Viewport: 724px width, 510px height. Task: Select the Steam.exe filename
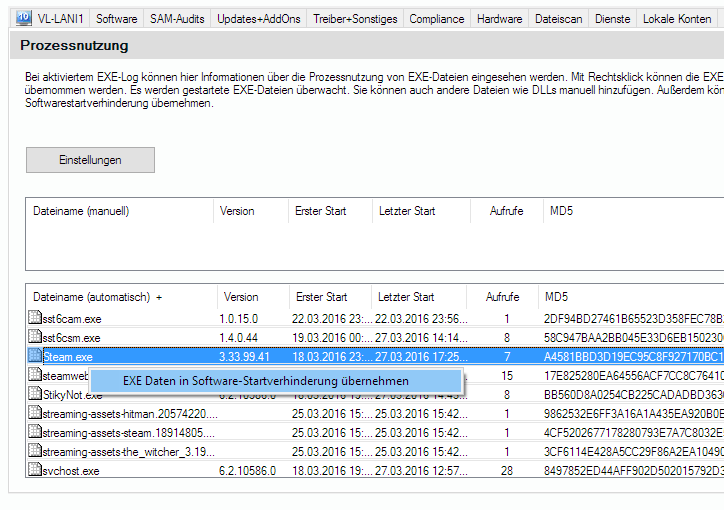(67, 357)
